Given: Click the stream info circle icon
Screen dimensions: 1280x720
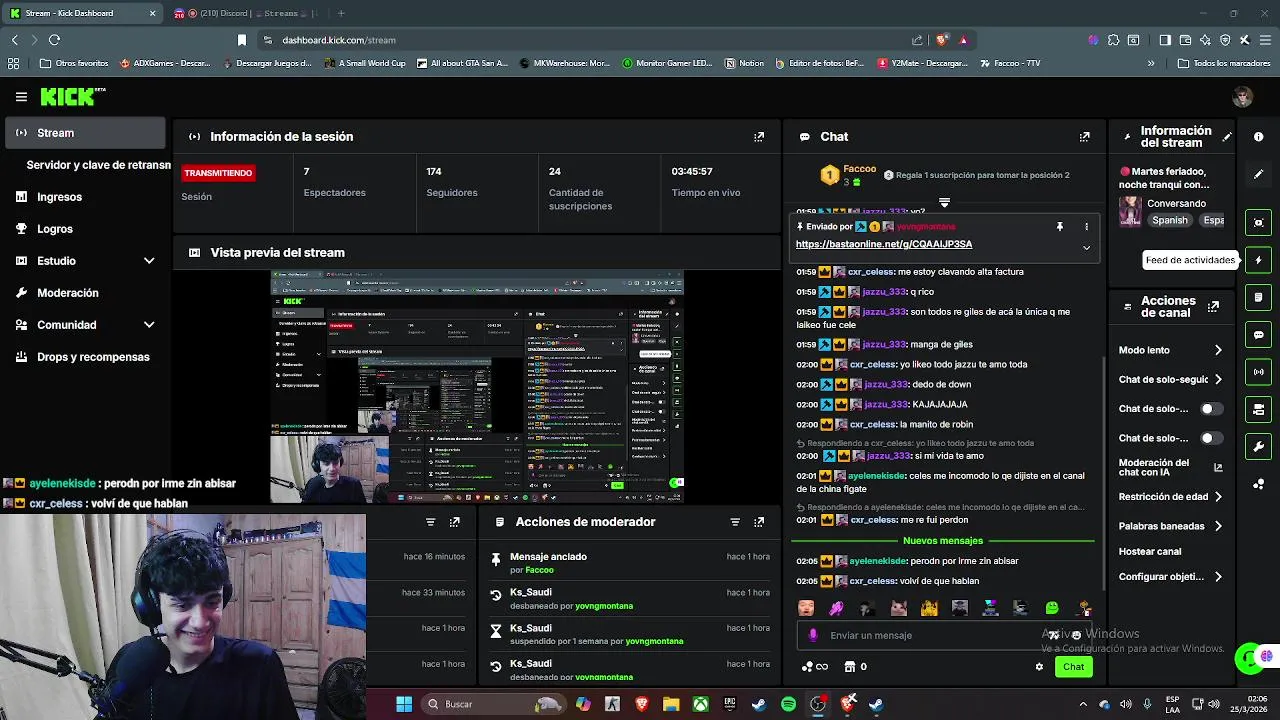Looking at the screenshot, I should [x=1259, y=137].
